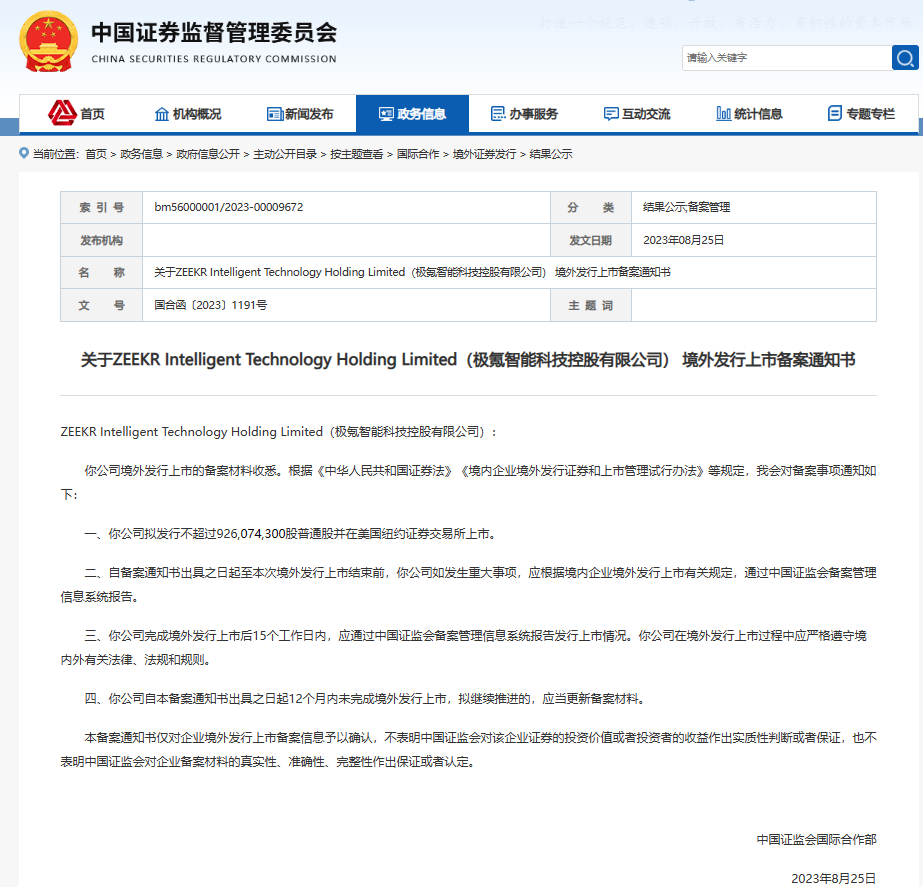This screenshot has height=887, width=923.
Task: Open the 结果公示 breadcrumb link
Action: (552, 155)
